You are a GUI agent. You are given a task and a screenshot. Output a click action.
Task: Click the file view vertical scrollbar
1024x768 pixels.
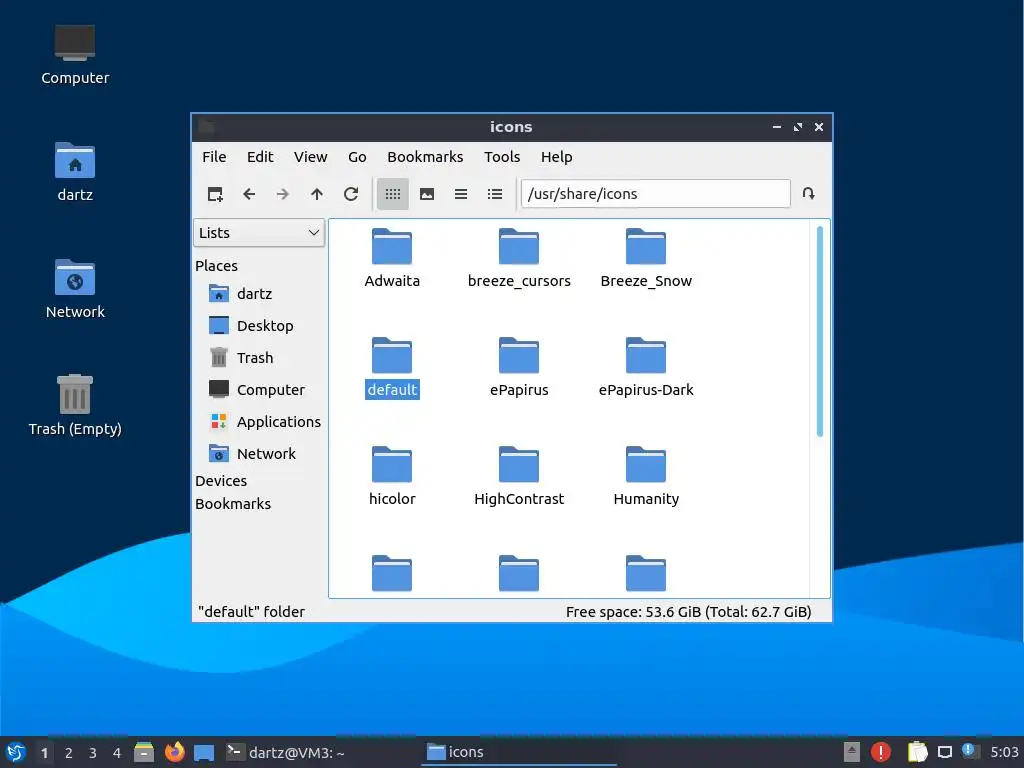(x=820, y=332)
